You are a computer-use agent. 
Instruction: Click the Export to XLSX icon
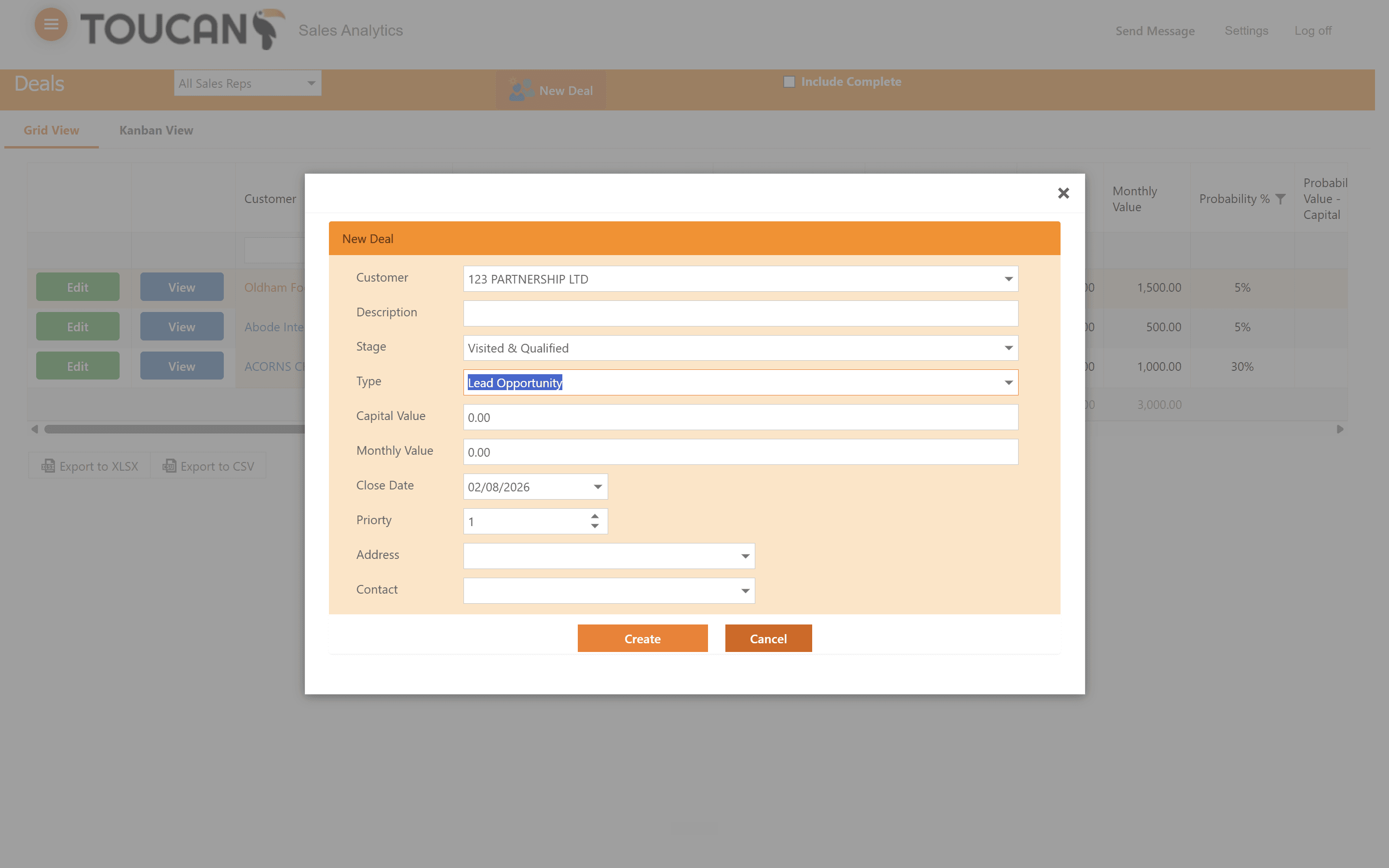48,465
